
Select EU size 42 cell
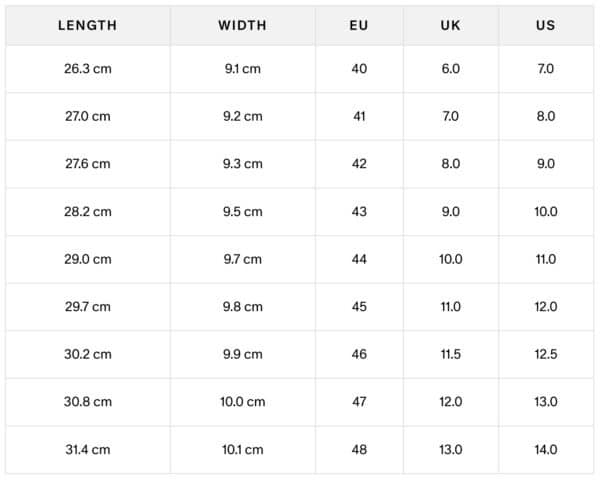coord(359,164)
